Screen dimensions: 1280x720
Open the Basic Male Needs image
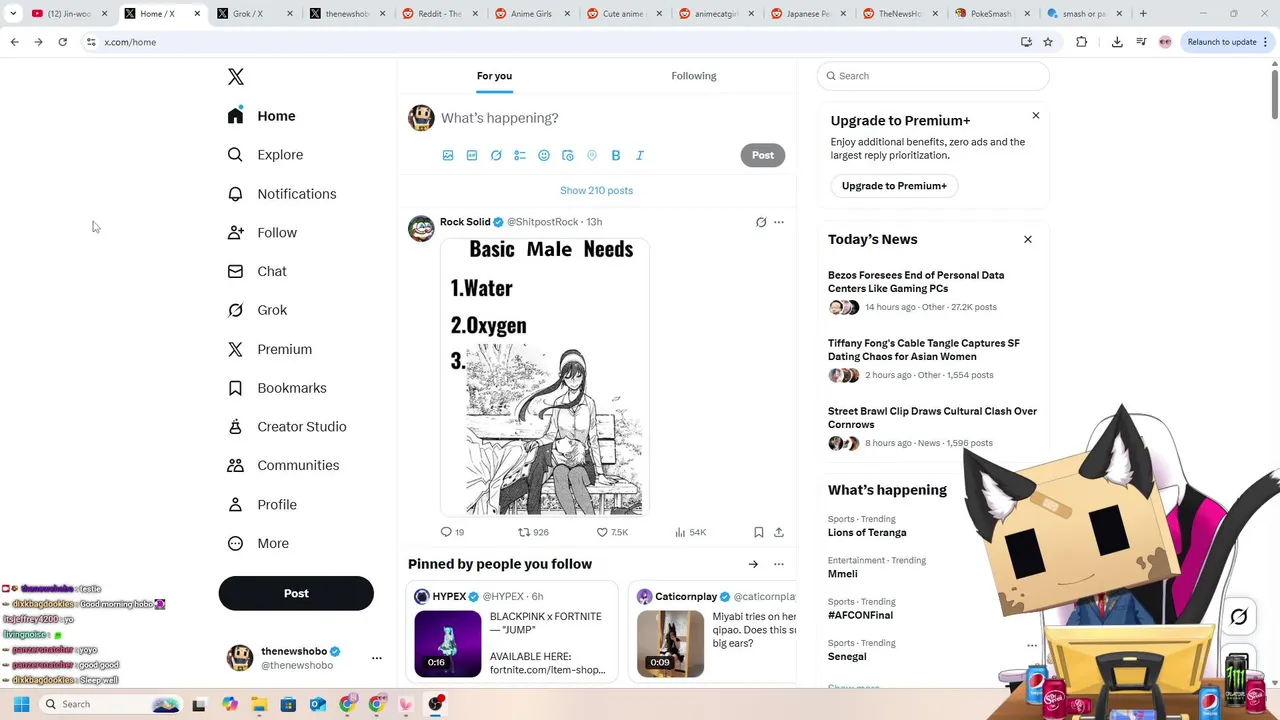click(x=545, y=378)
